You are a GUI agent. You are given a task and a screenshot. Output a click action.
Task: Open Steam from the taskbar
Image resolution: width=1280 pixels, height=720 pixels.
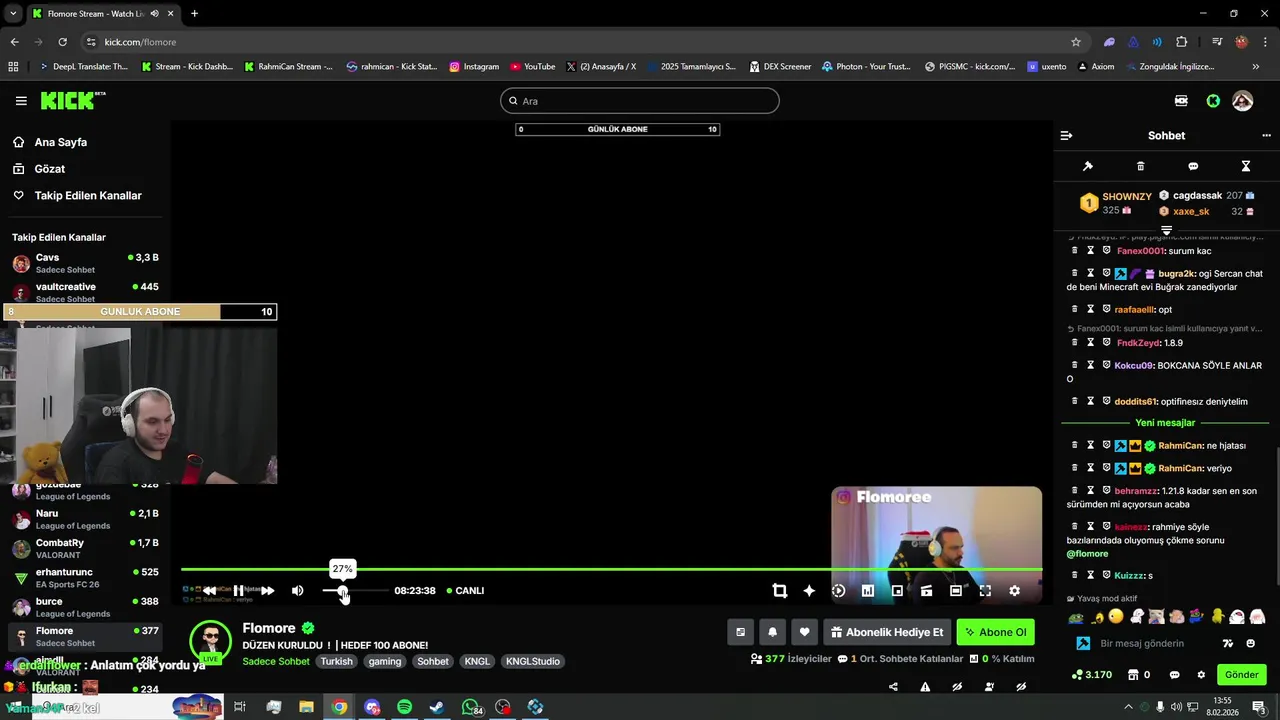point(437,707)
